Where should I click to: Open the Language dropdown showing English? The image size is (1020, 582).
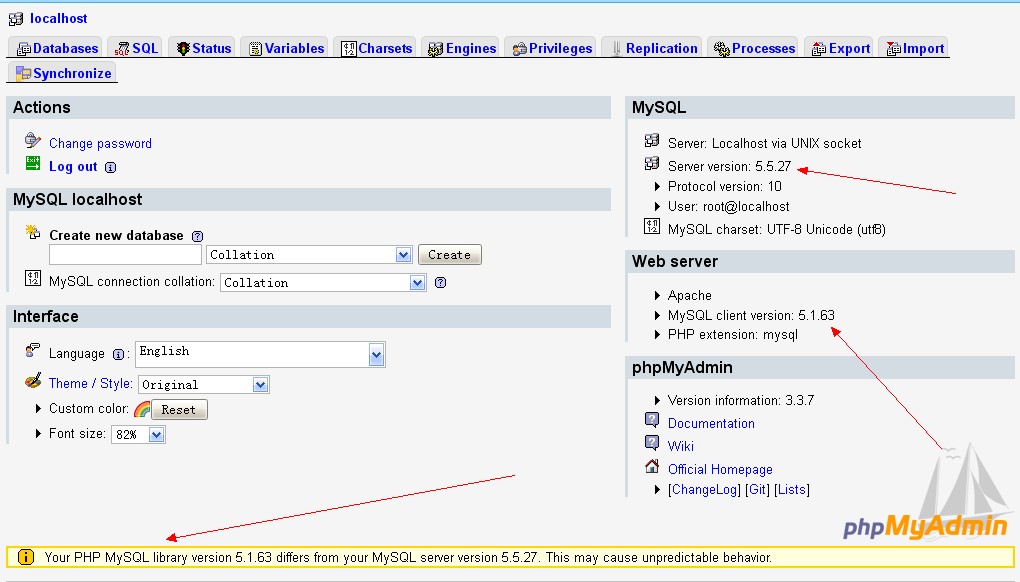coord(260,354)
